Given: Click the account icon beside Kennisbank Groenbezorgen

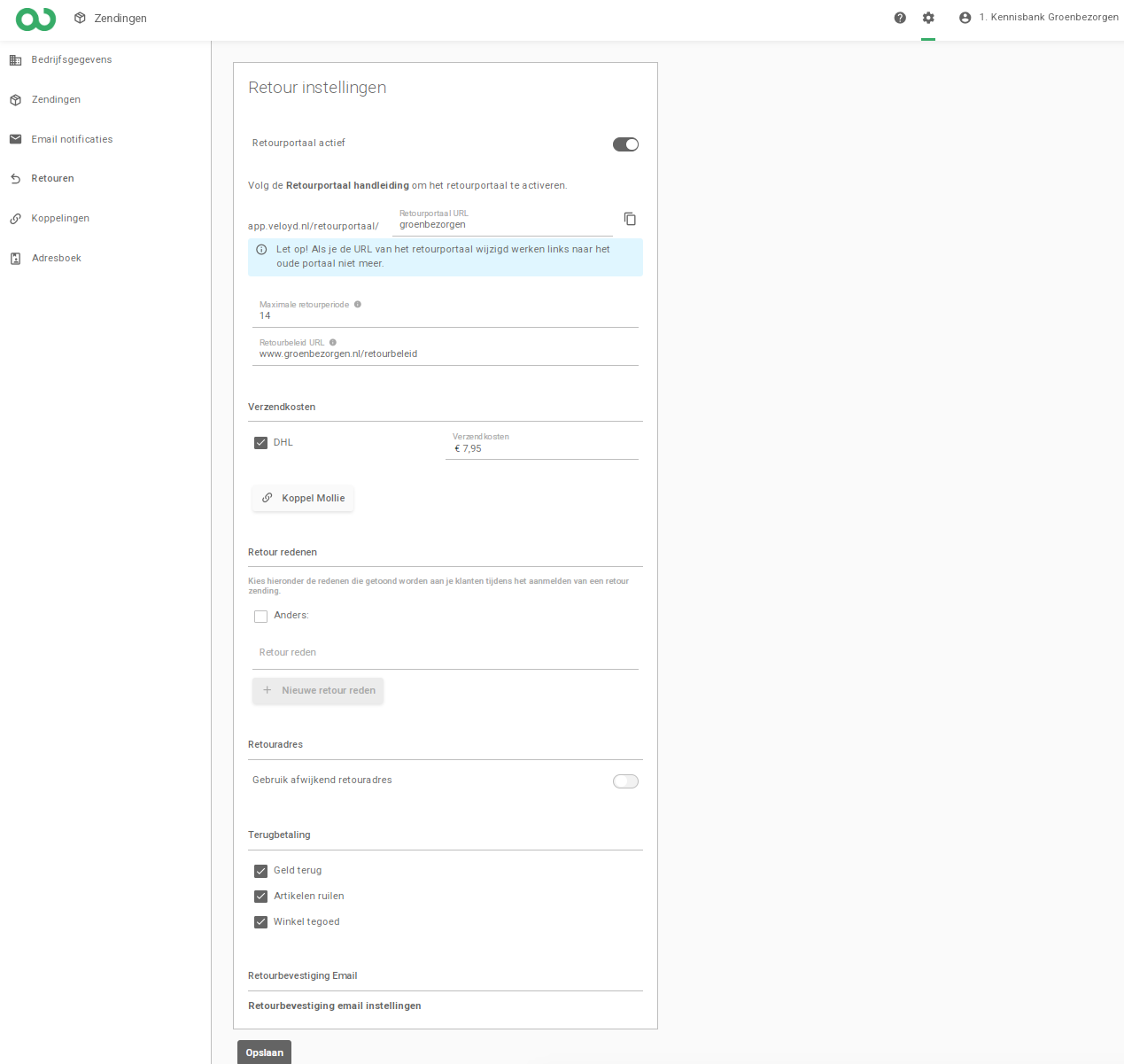Looking at the screenshot, I should point(965,18).
